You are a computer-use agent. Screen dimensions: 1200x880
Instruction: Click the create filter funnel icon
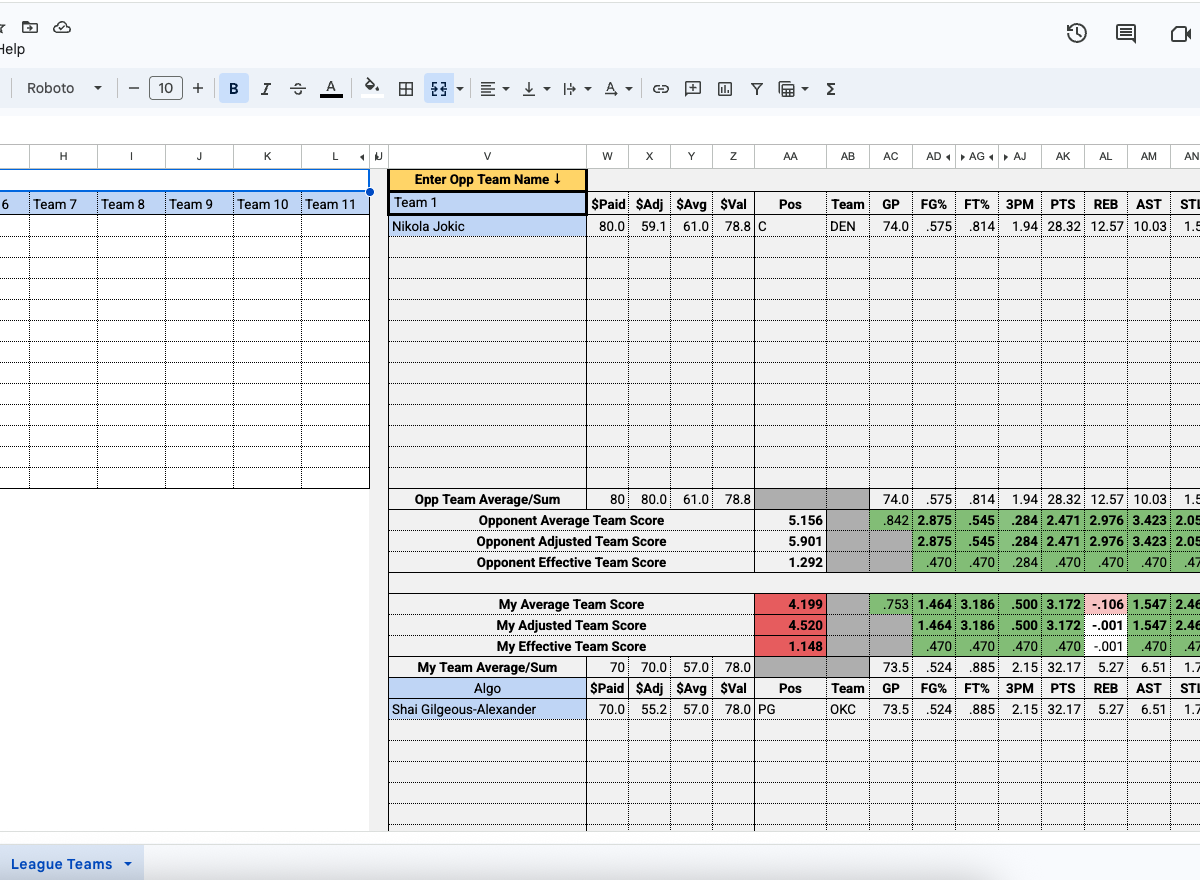[x=757, y=89]
